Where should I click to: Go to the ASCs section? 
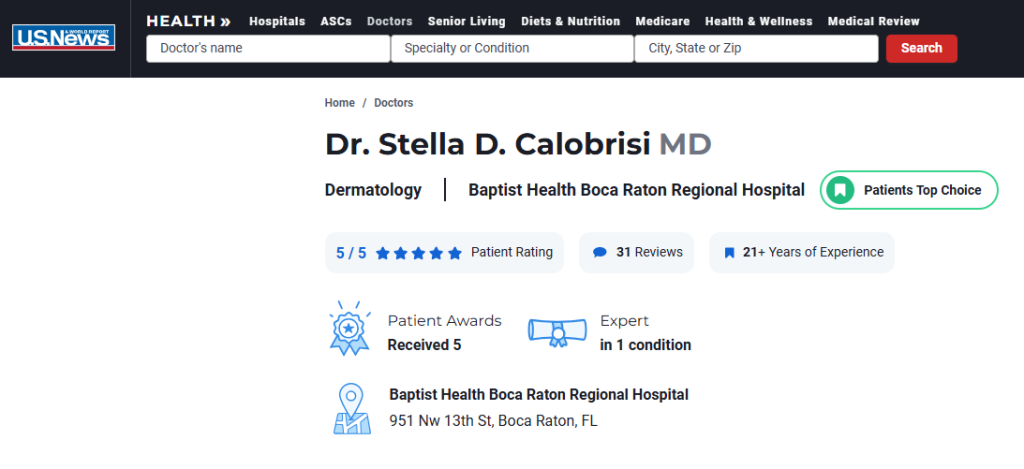pyautogui.click(x=336, y=21)
